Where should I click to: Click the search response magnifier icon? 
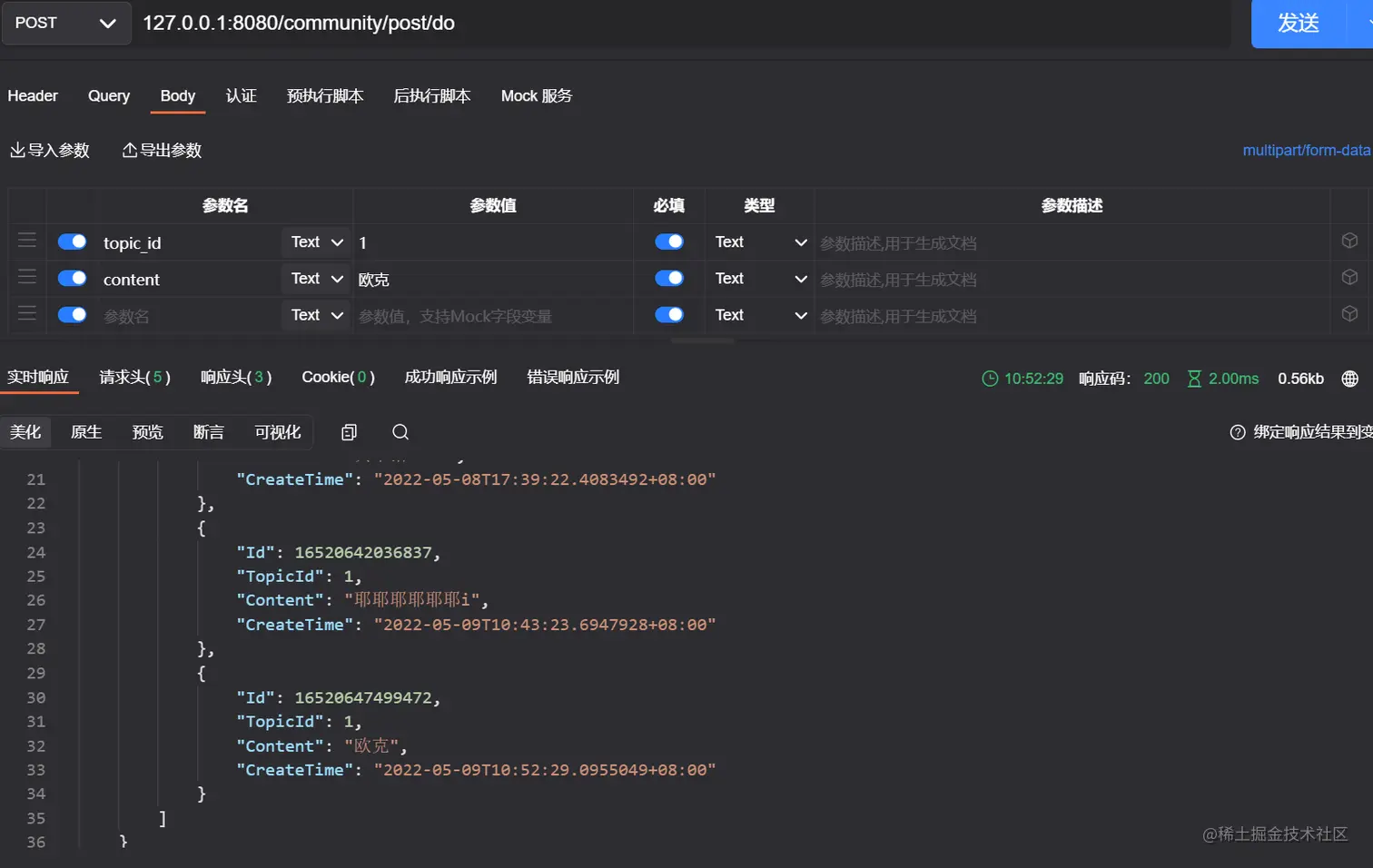coord(400,432)
